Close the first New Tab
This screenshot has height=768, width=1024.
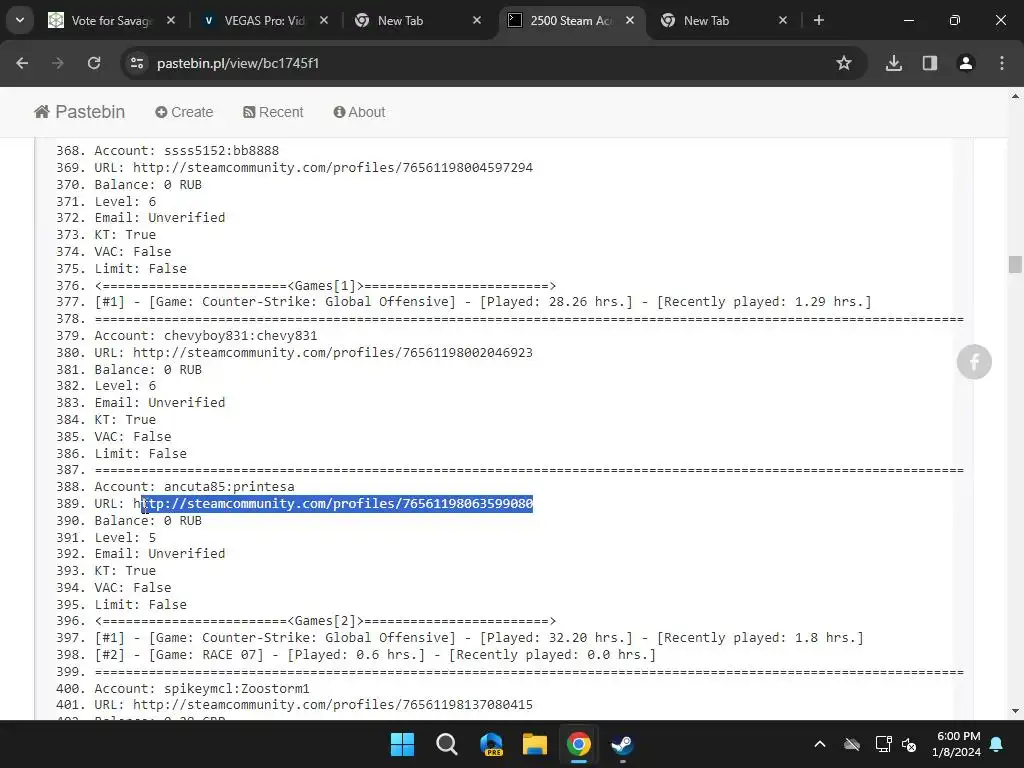point(477,21)
